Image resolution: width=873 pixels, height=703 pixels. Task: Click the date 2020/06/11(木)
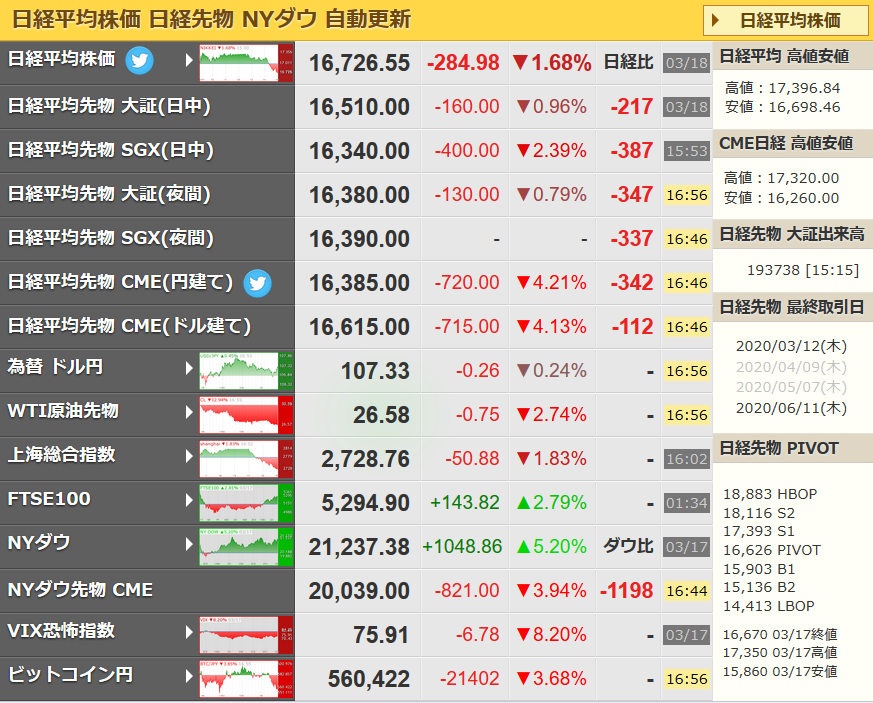tap(791, 408)
